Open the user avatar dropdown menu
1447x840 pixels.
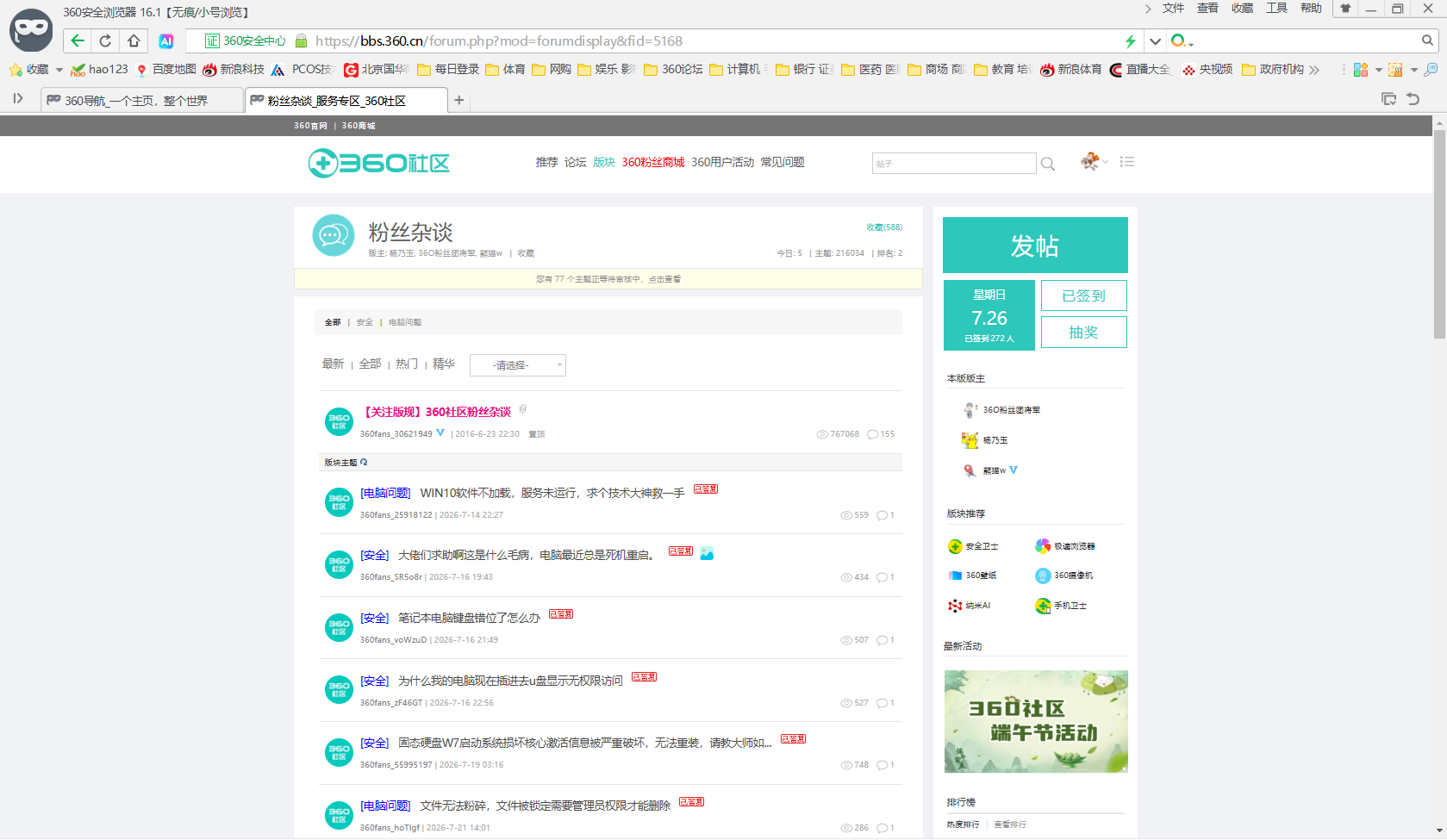pos(1094,161)
